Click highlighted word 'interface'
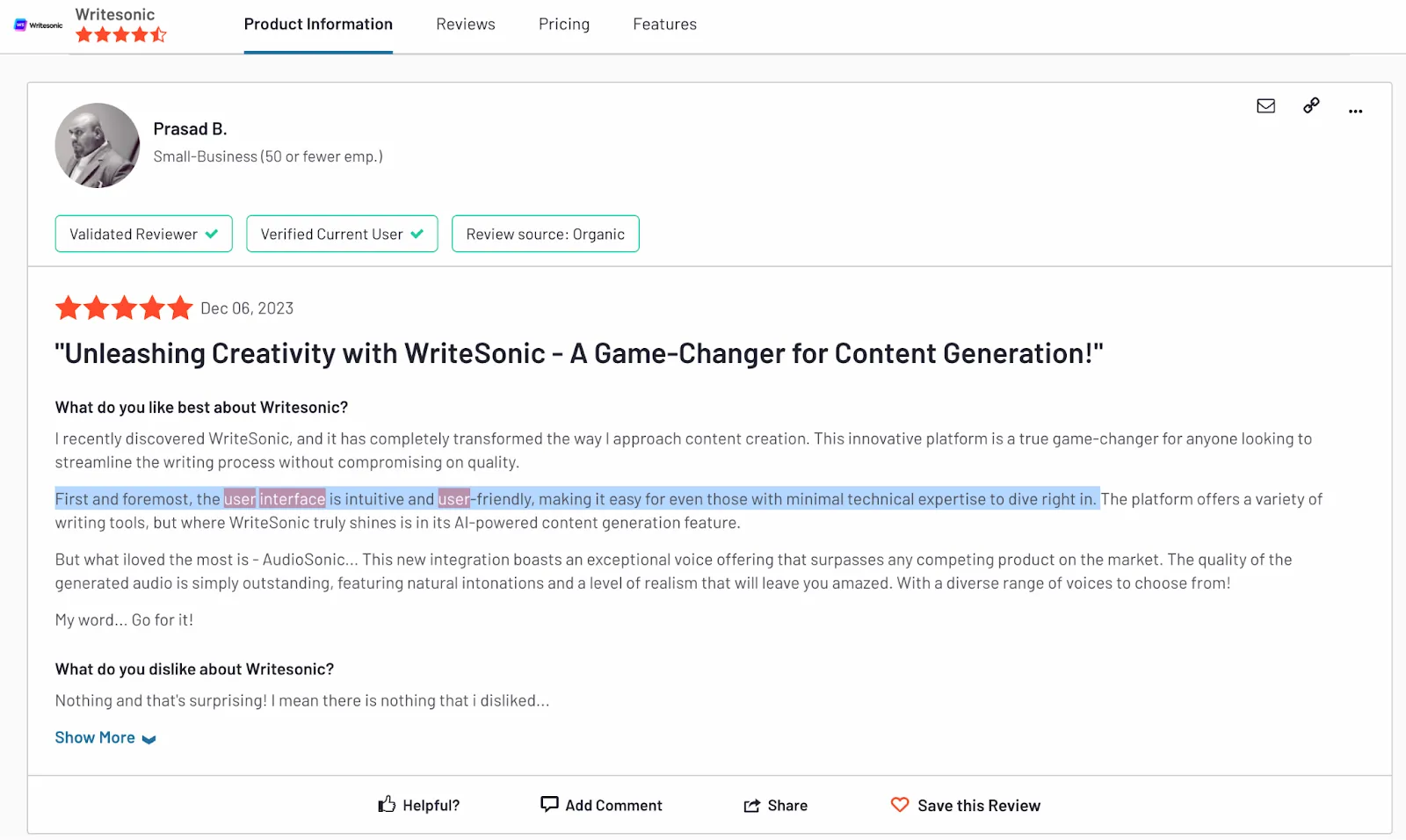The height and width of the screenshot is (840, 1406). click(x=293, y=499)
